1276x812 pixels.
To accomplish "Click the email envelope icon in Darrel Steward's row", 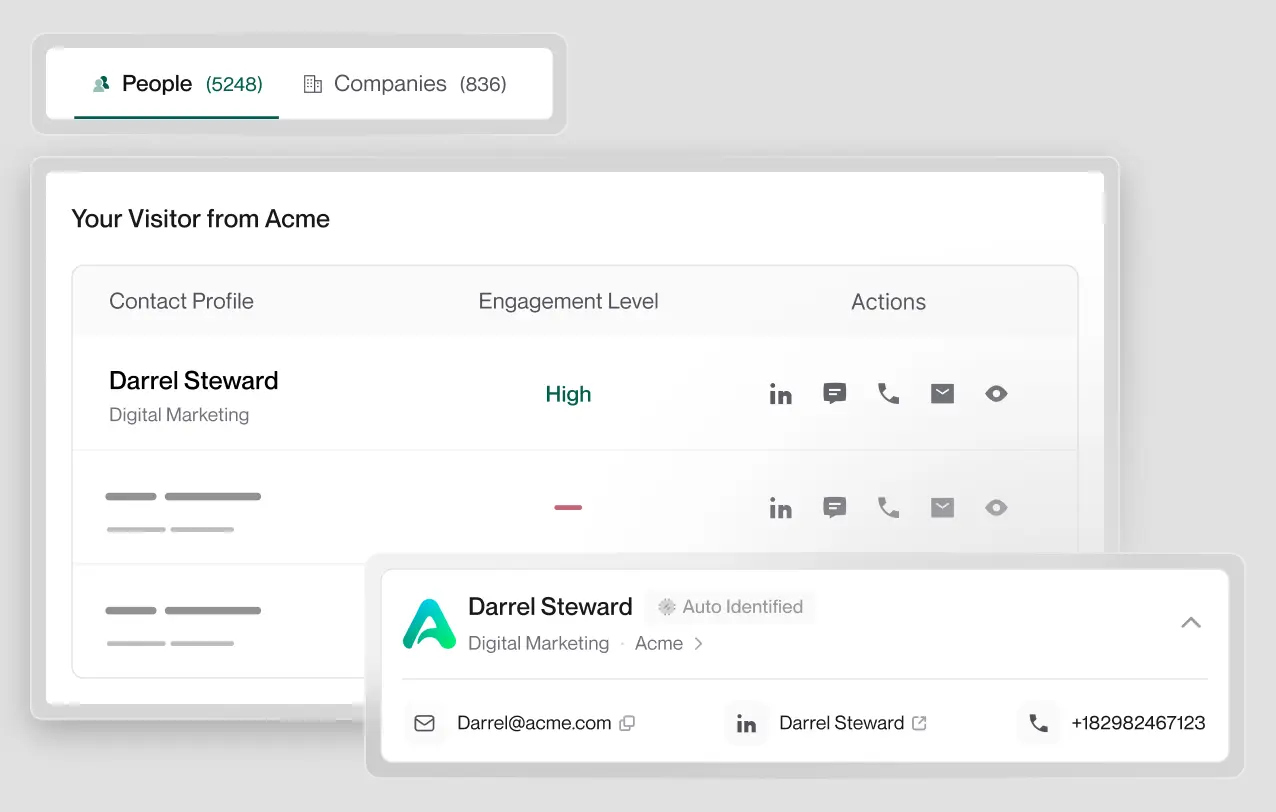I will [942, 394].
